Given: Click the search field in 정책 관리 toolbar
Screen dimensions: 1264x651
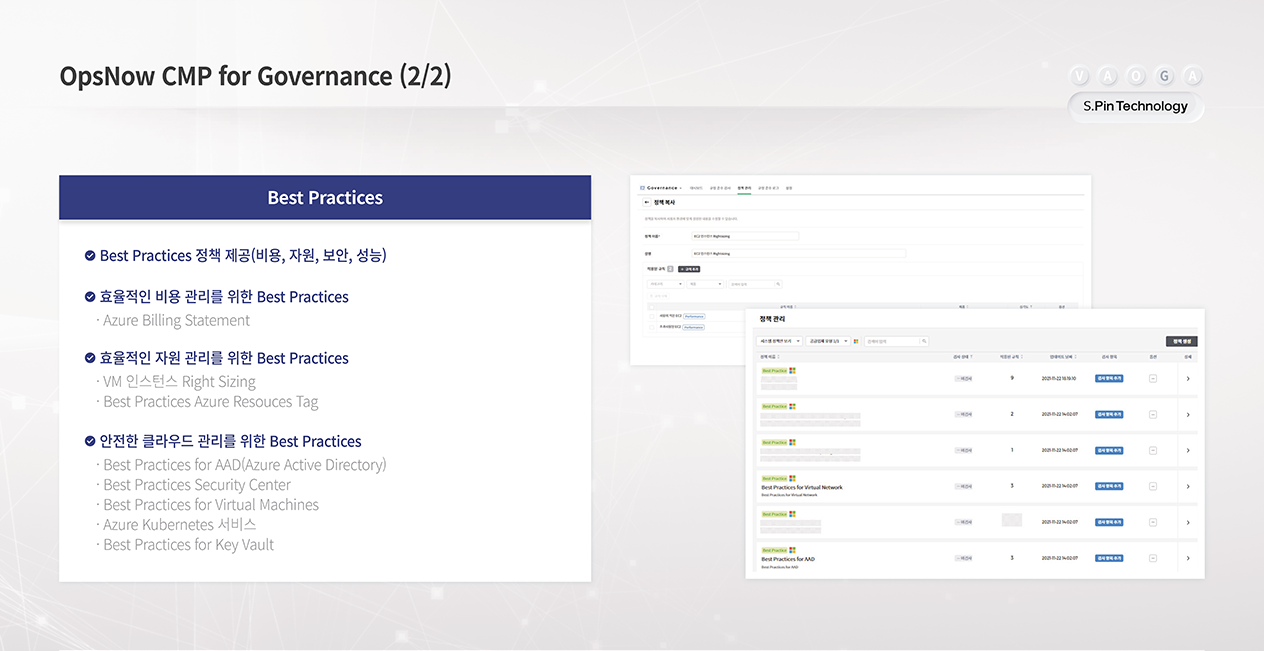Looking at the screenshot, I should [896, 341].
